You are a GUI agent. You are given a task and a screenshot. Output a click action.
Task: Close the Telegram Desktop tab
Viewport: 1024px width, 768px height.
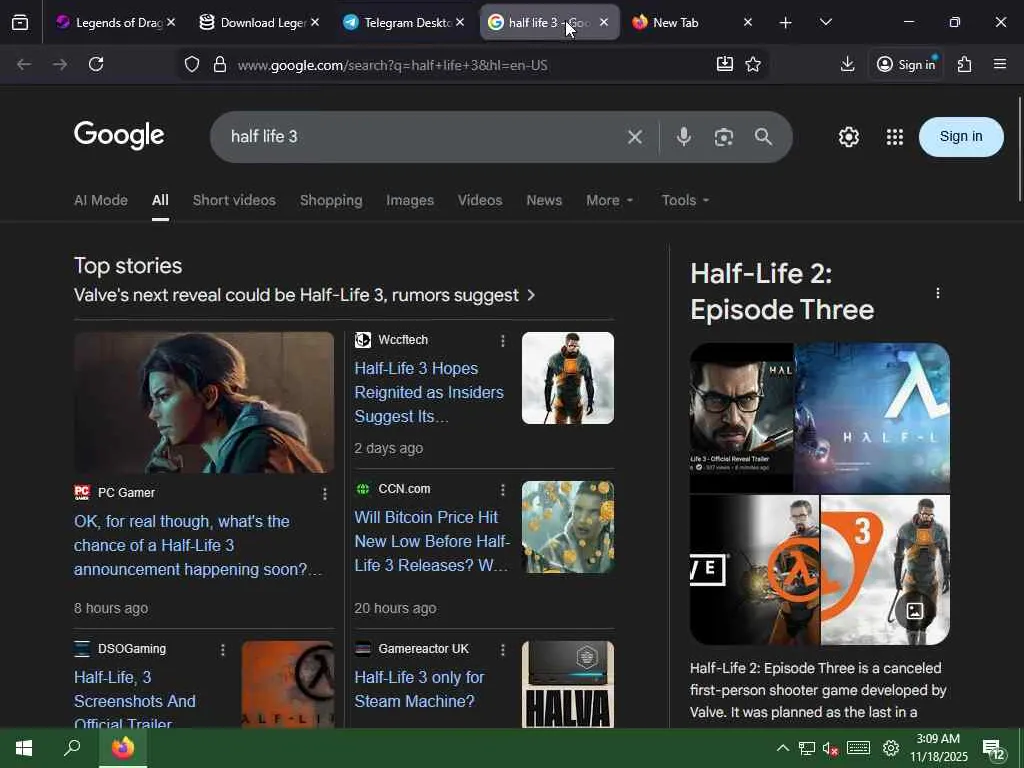click(x=460, y=22)
